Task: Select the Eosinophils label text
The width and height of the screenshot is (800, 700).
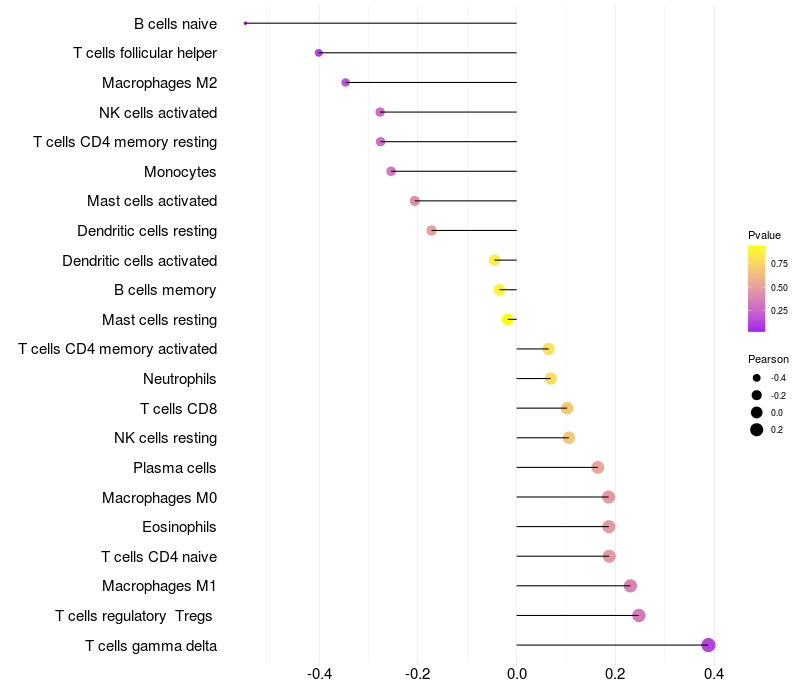Action: [180, 527]
